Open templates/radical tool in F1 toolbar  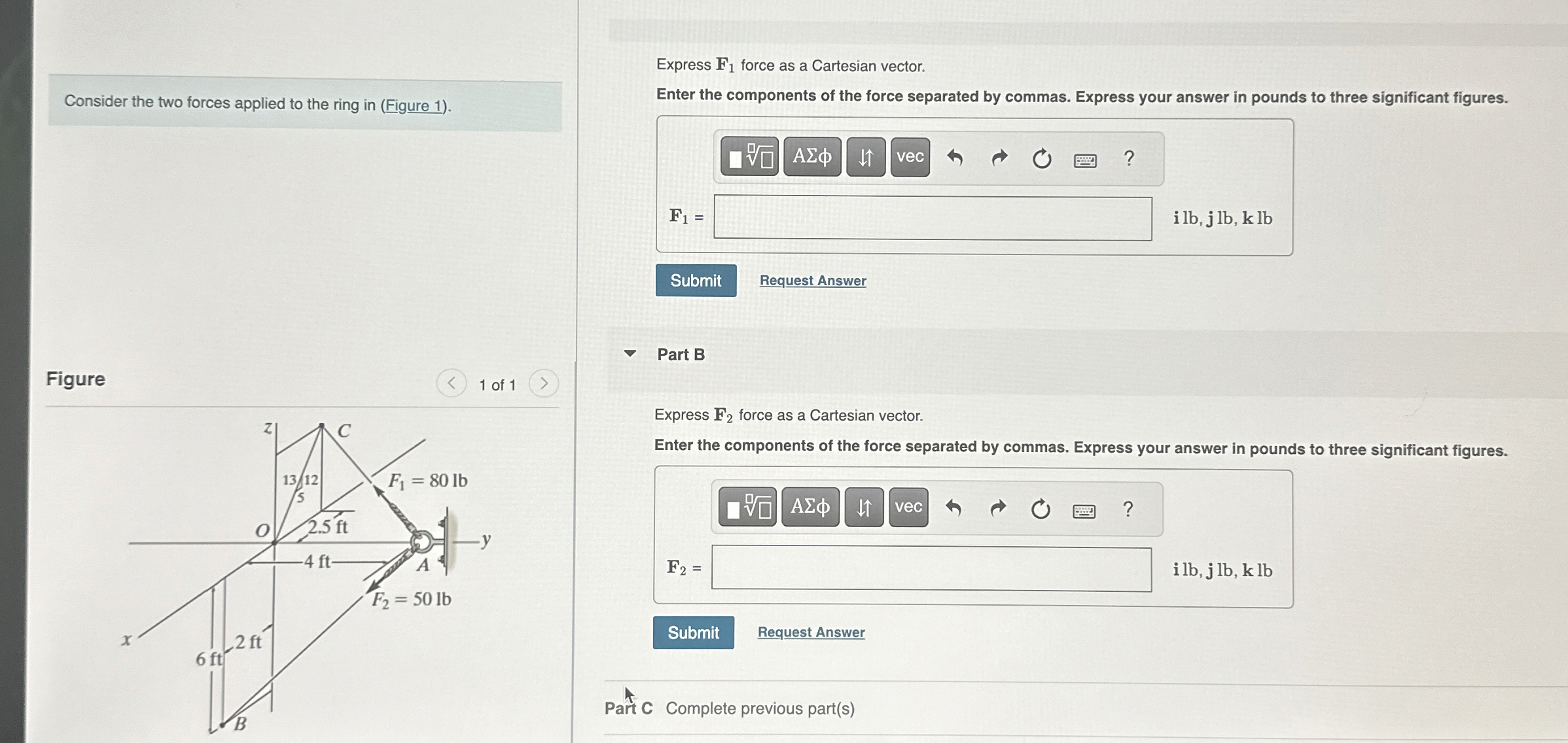[x=749, y=157]
